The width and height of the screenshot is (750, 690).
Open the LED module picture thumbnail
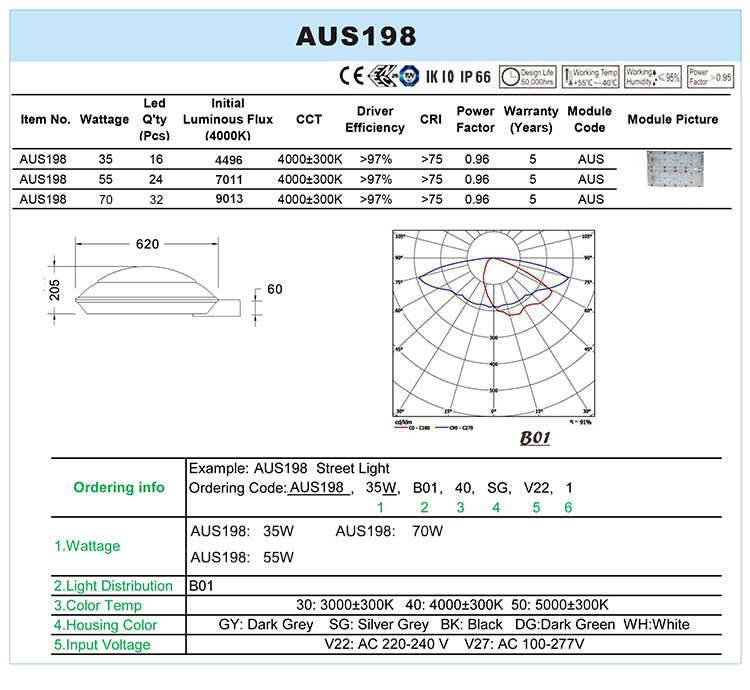(675, 168)
